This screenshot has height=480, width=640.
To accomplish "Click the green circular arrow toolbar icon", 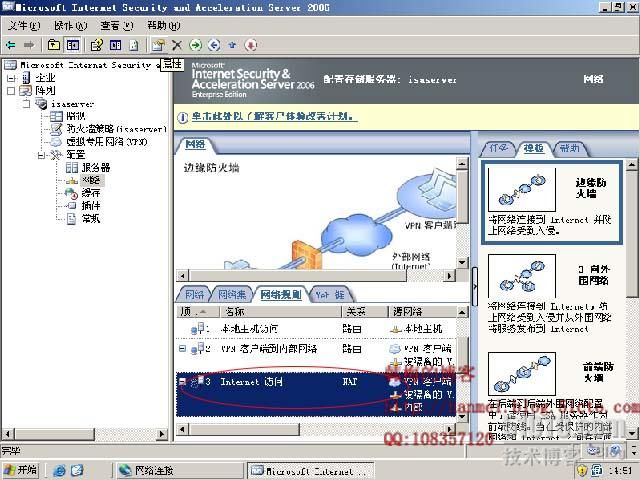I will (196, 44).
